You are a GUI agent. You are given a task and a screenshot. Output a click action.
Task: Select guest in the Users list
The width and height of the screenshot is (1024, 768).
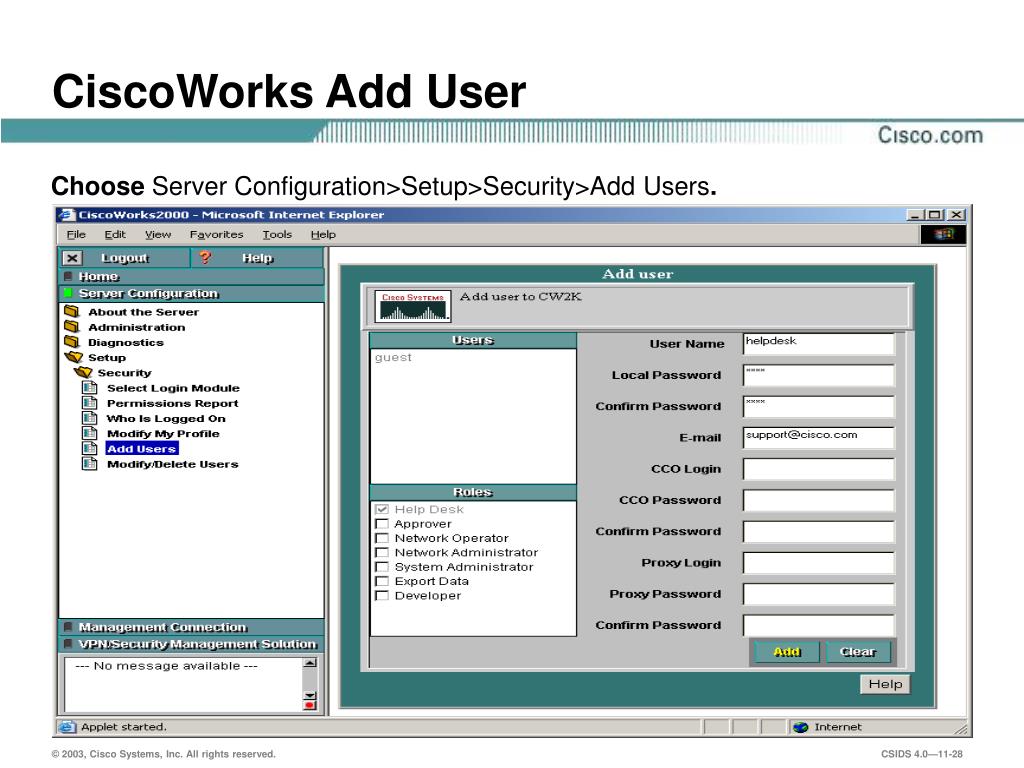393,357
